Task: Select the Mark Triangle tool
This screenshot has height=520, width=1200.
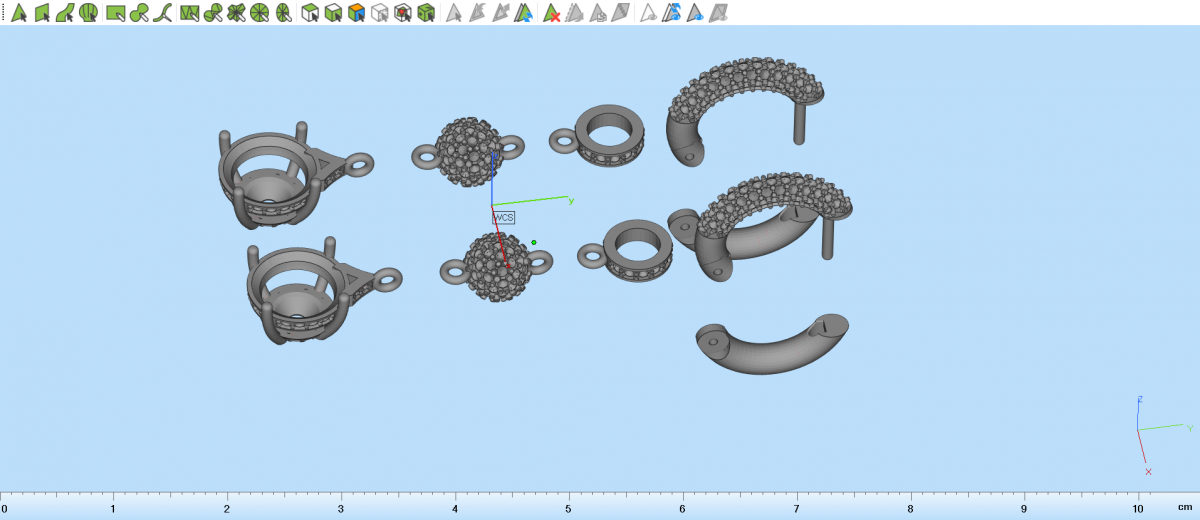Action: click(18, 13)
